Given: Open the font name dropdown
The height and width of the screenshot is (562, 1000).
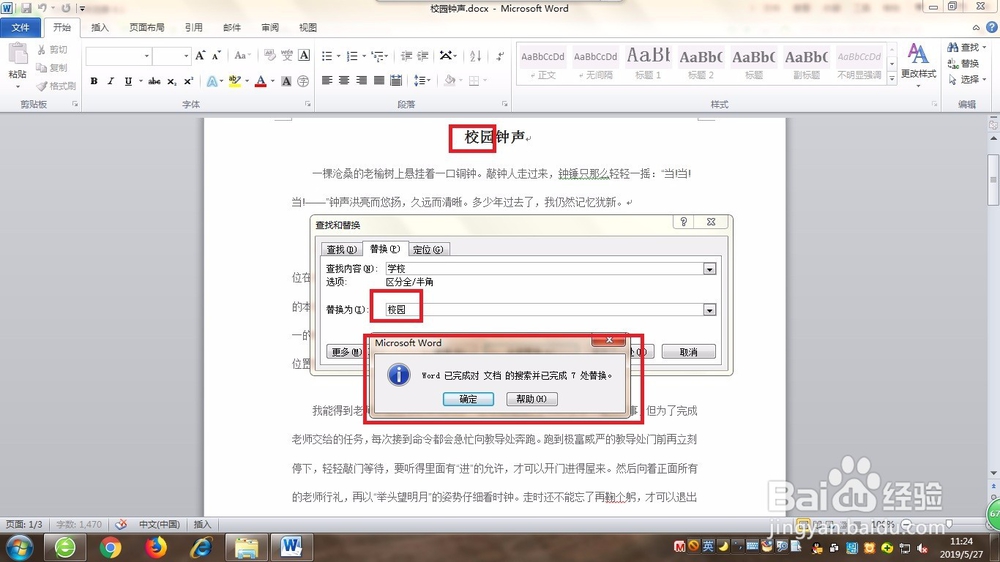Looking at the screenshot, I should pyautogui.click(x=147, y=56).
